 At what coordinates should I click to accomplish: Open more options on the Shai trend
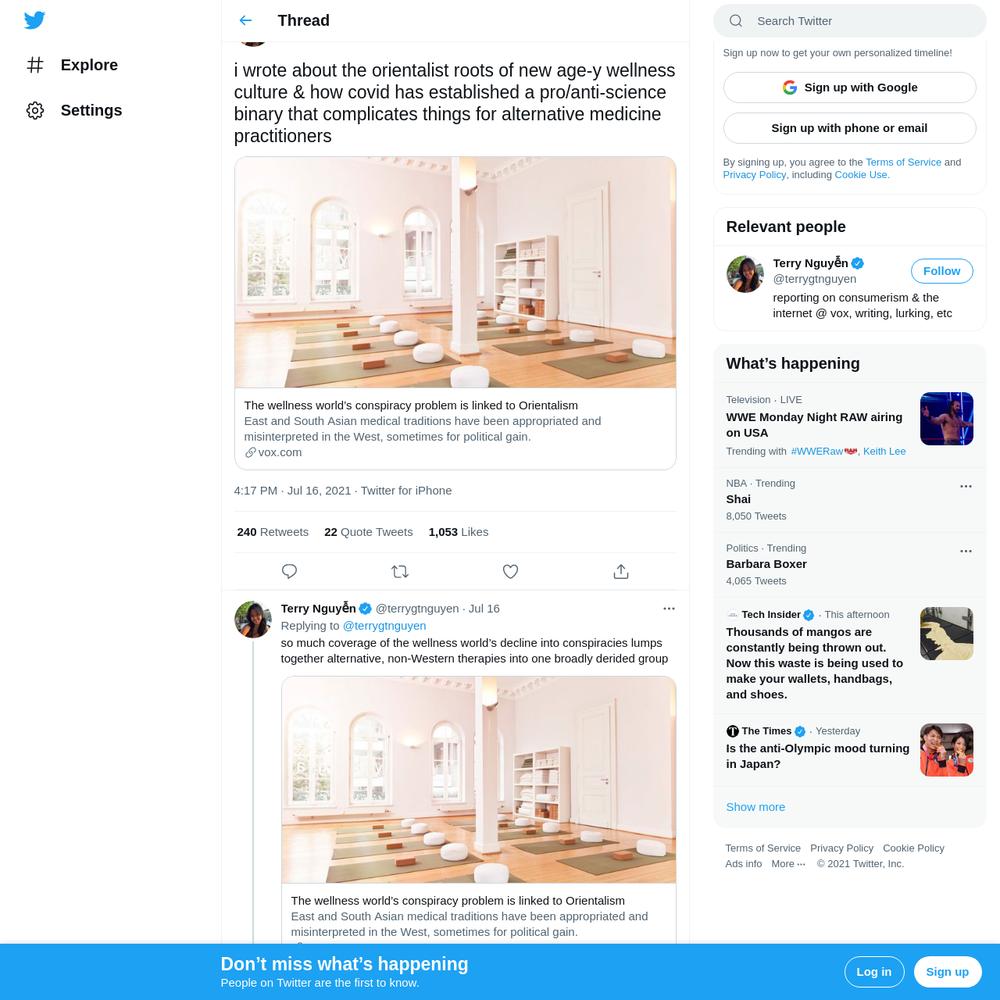pyautogui.click(x=966, y=486)
